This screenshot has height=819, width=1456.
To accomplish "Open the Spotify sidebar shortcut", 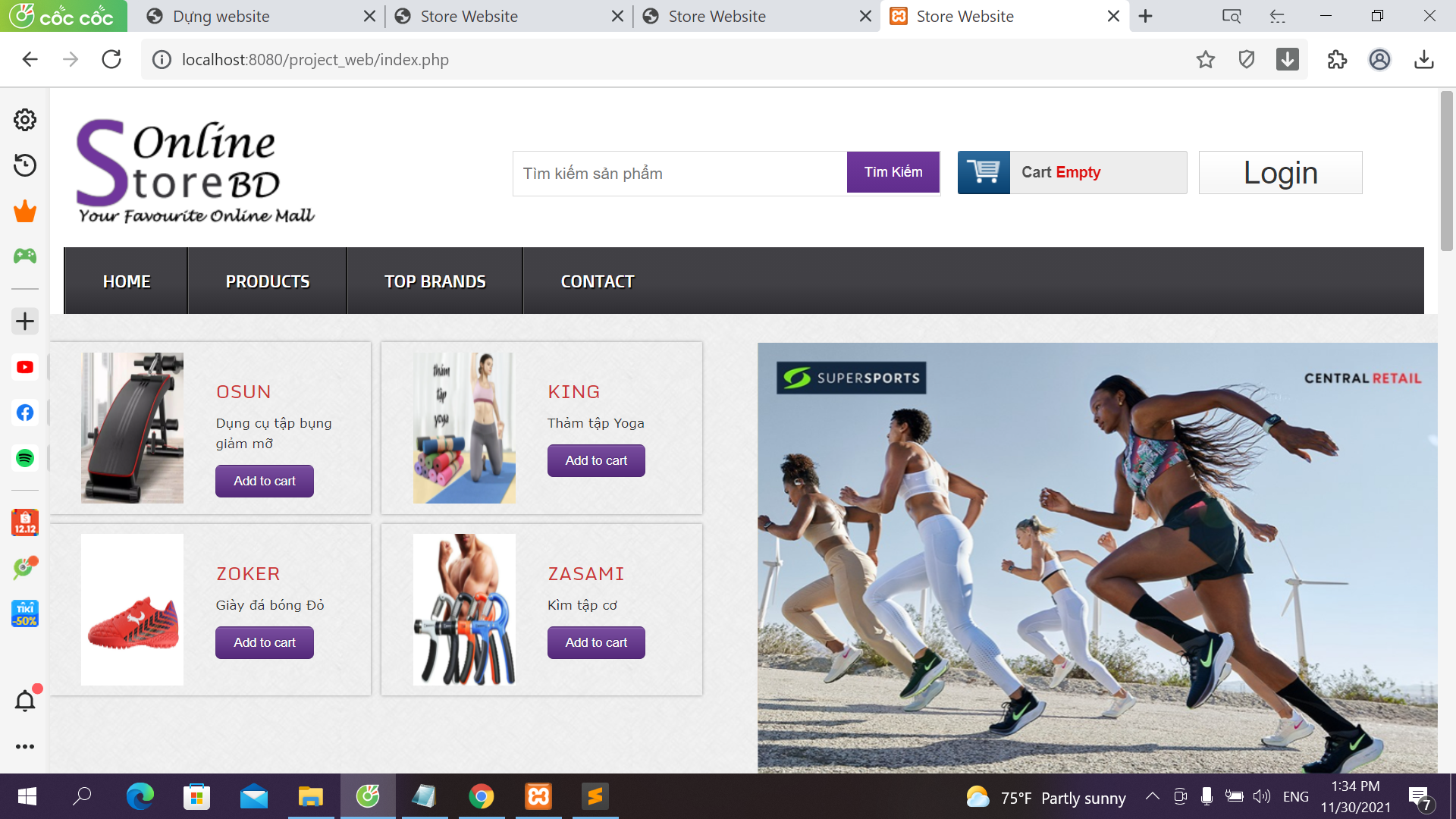I will point(25,458).
